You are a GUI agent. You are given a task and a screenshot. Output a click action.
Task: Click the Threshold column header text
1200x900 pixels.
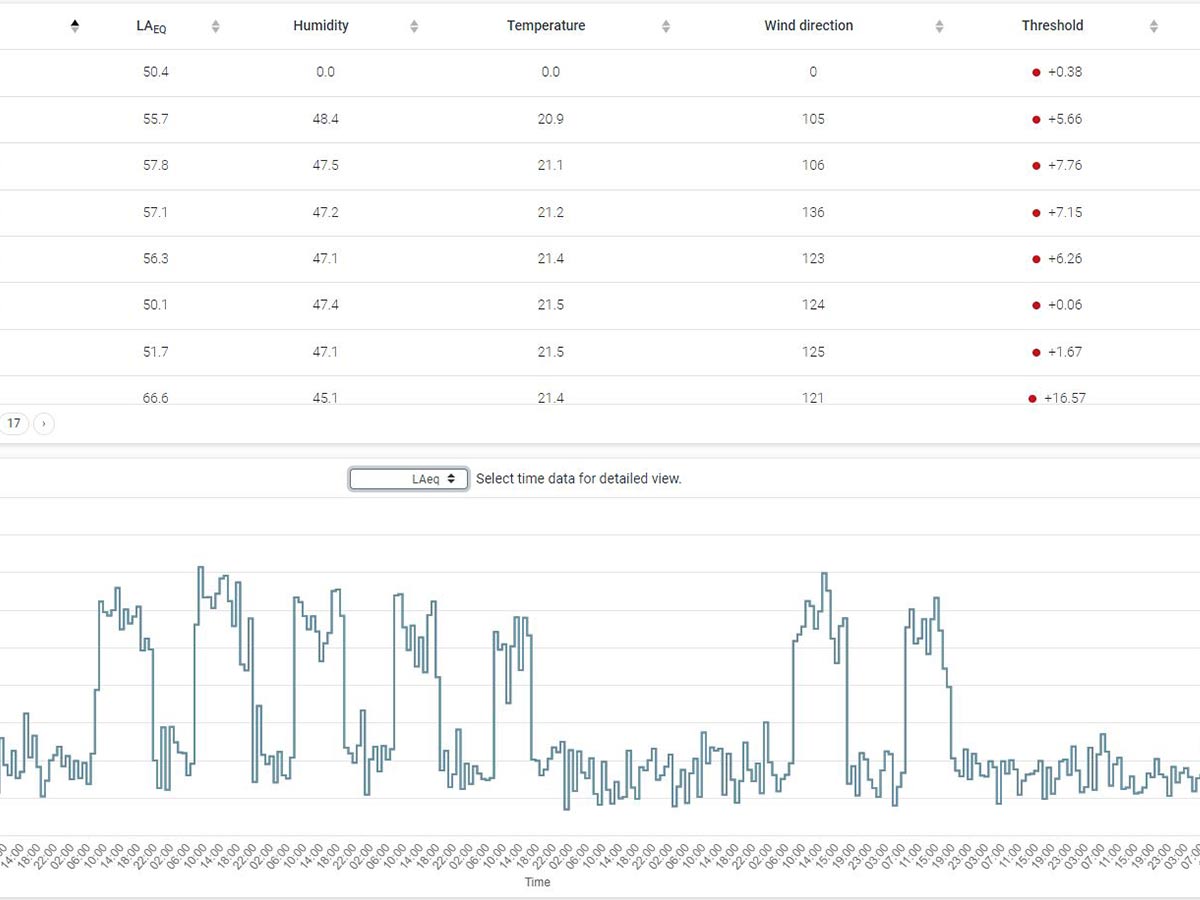(1052, 26)
